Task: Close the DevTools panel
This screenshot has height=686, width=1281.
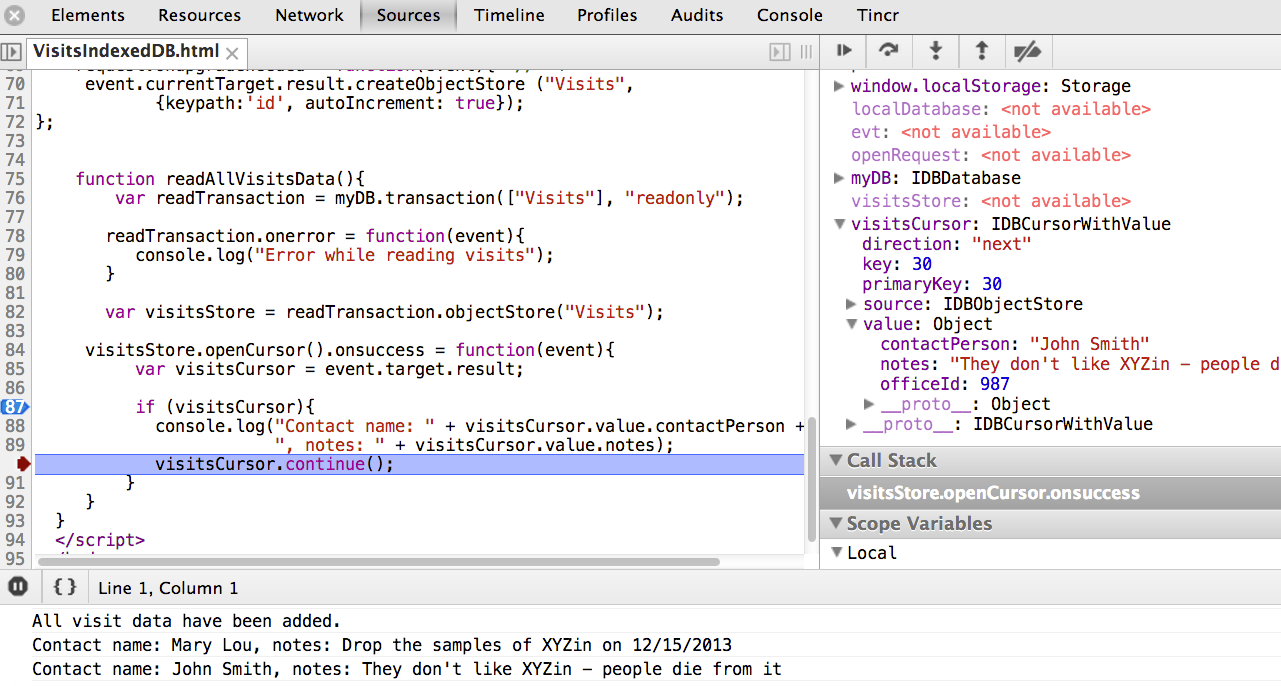Action: coord(14,15)
